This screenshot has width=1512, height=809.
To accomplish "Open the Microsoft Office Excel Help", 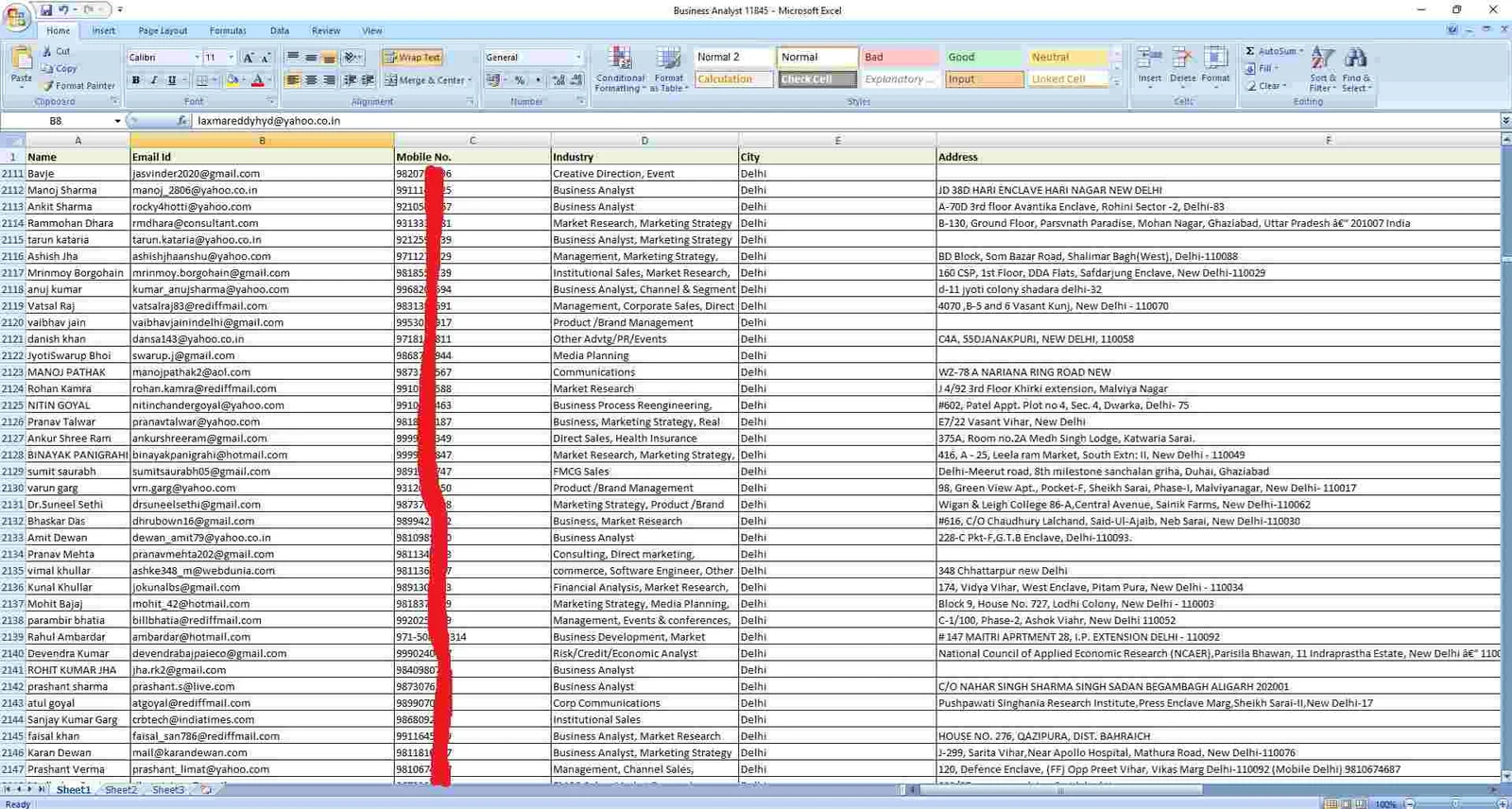I will pos(1452,30).
